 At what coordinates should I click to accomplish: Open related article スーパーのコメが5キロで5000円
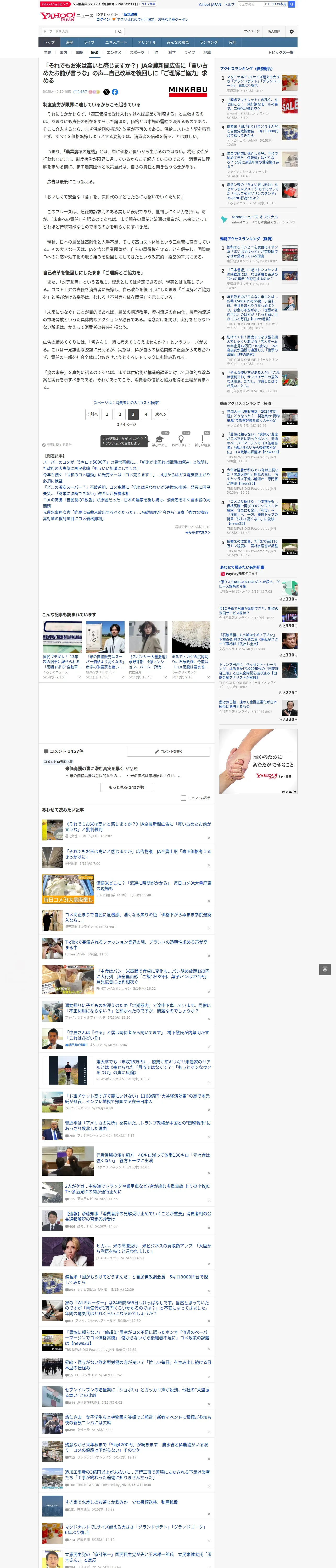(x=125, y=466)
